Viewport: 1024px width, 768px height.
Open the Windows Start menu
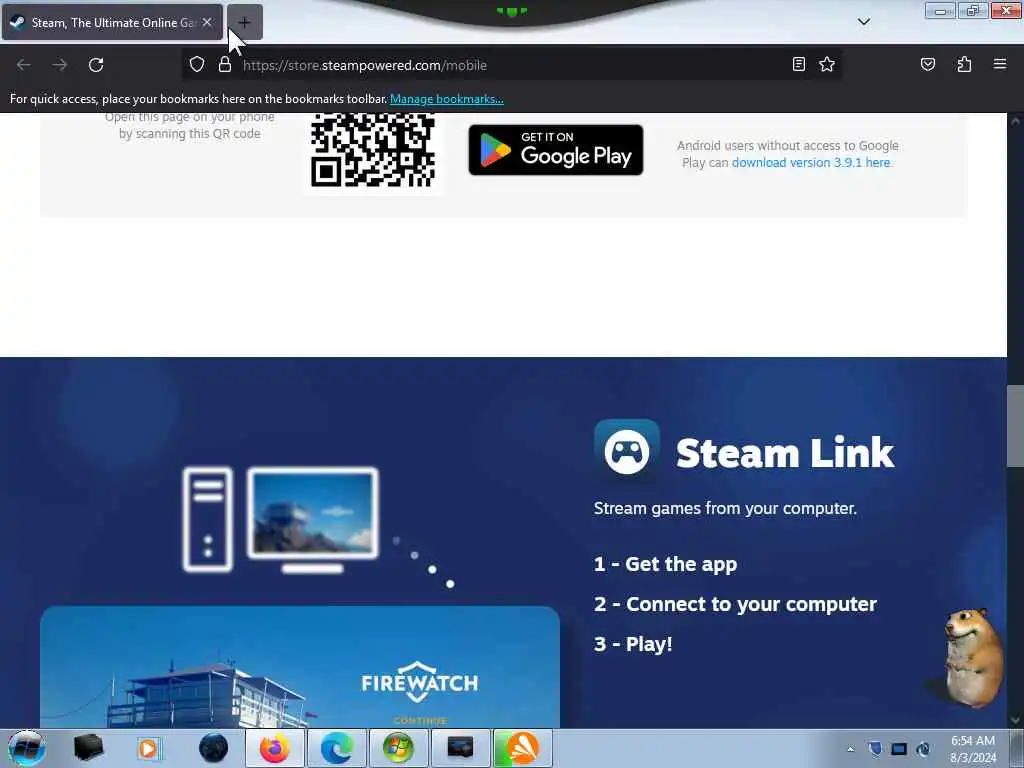point(26,748)
